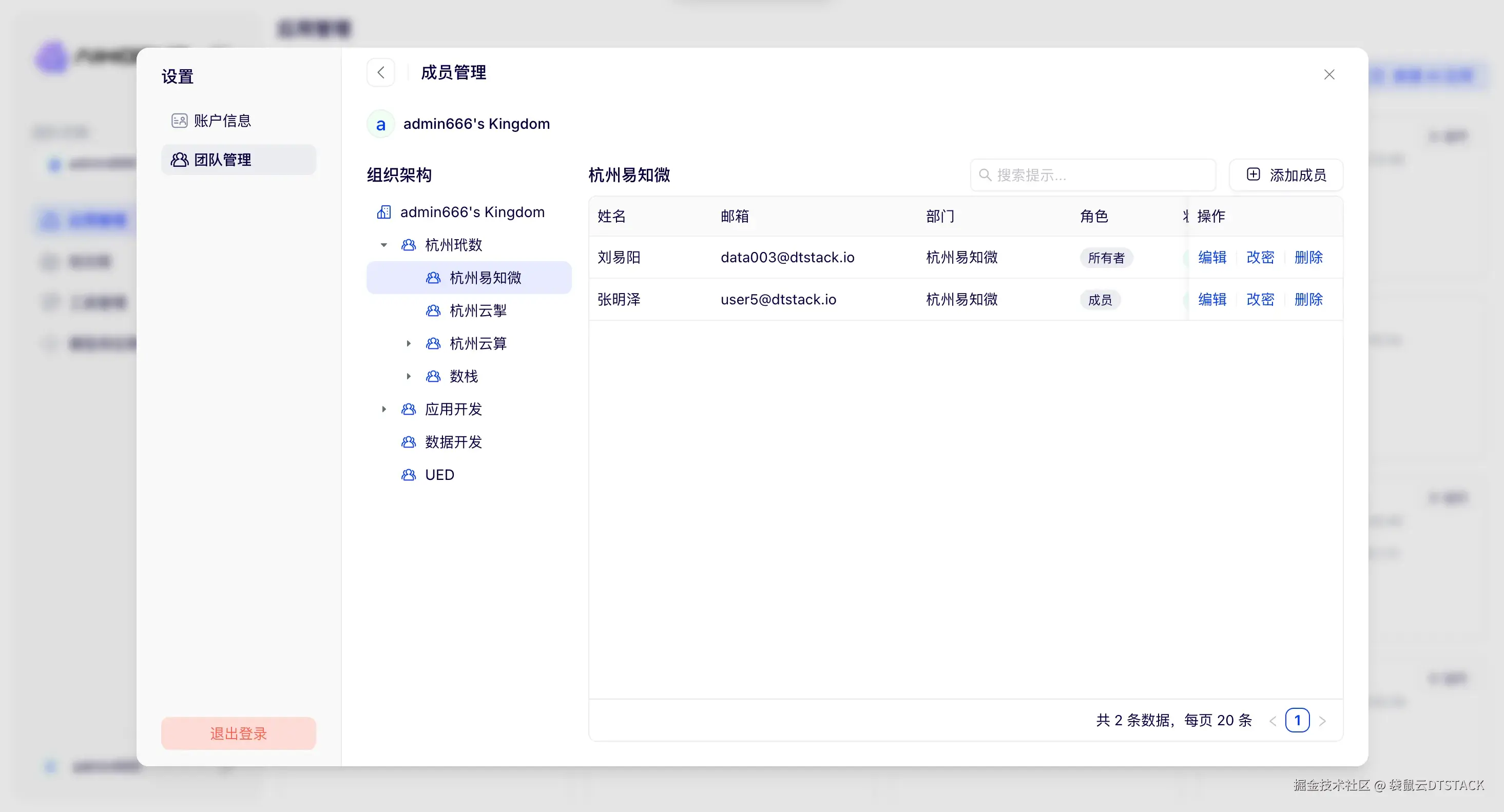Screen dimensions: 1504x812
Task: Select 数据开发 department
Action: coord(453,442)
